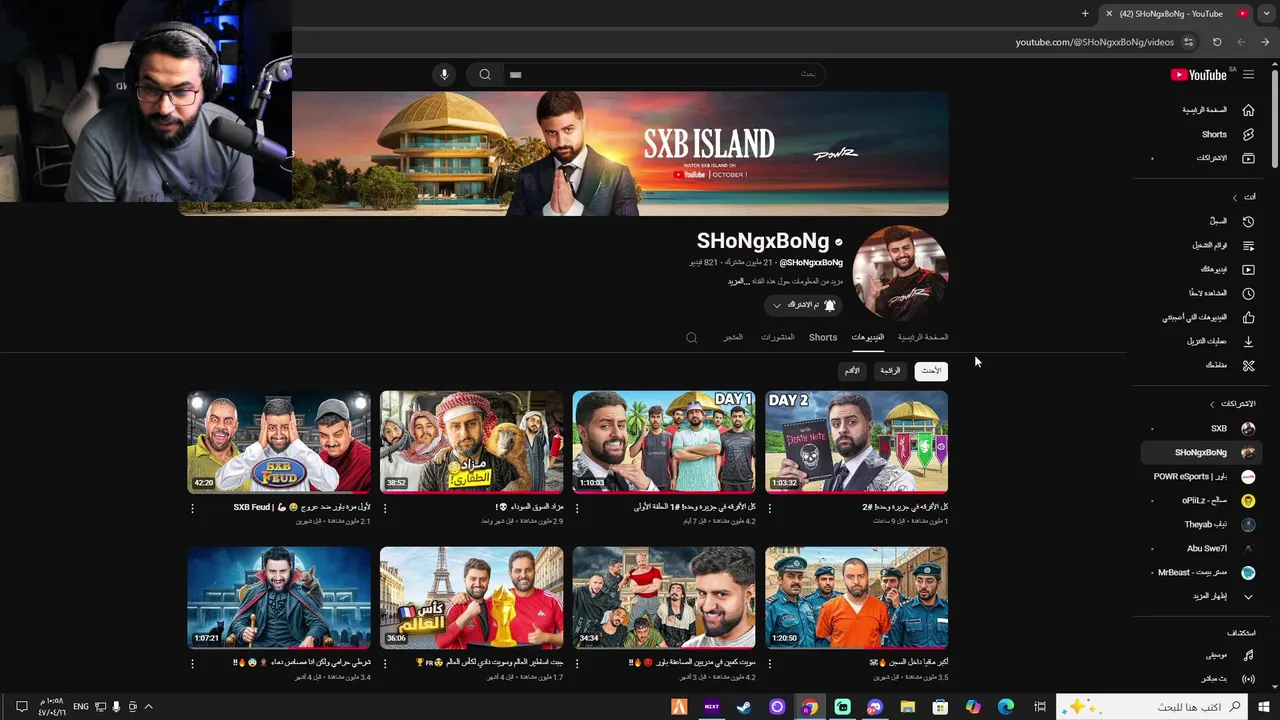Viewport: 1280px width, 720px height.
Task: Open options menu for DAY 2 video
Action: pos(769,508)
